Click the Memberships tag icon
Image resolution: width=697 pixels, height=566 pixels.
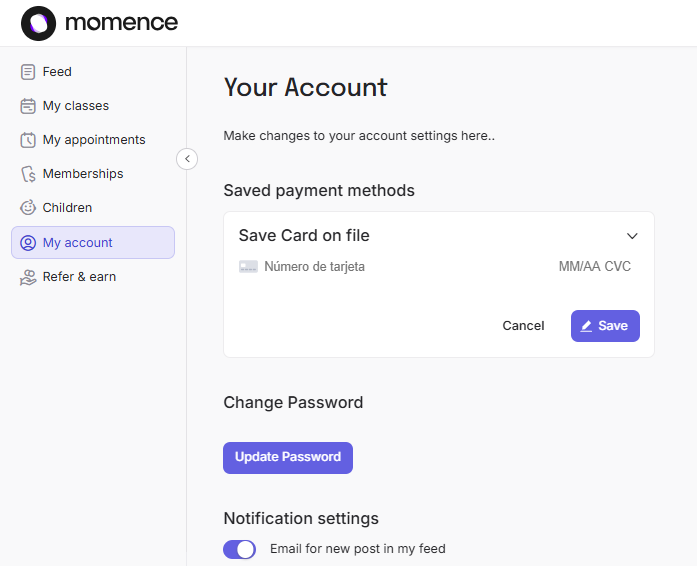coord(28,174)
